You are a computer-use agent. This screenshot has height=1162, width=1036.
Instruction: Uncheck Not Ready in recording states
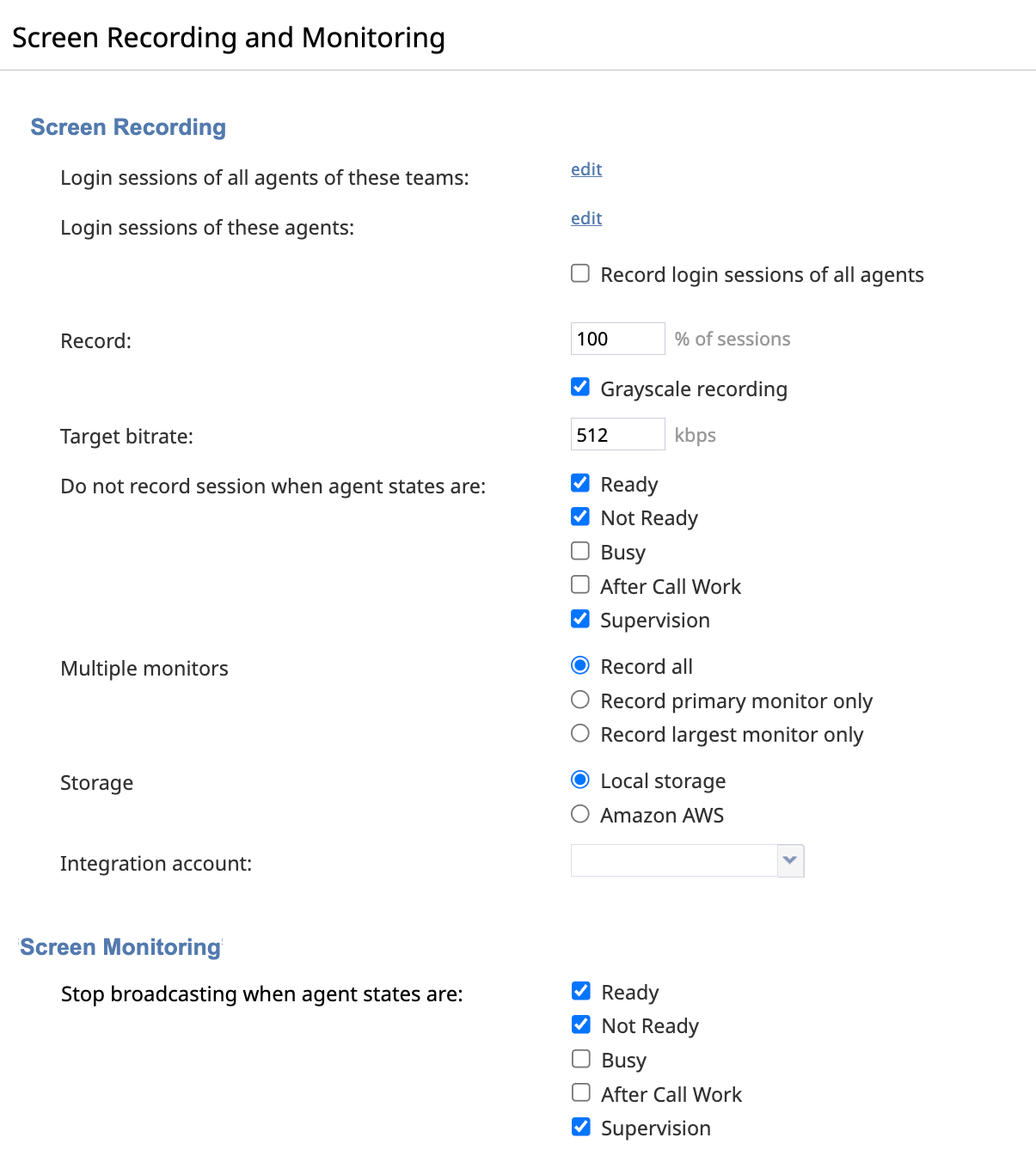pyautogui.click(x=580, y=517)
